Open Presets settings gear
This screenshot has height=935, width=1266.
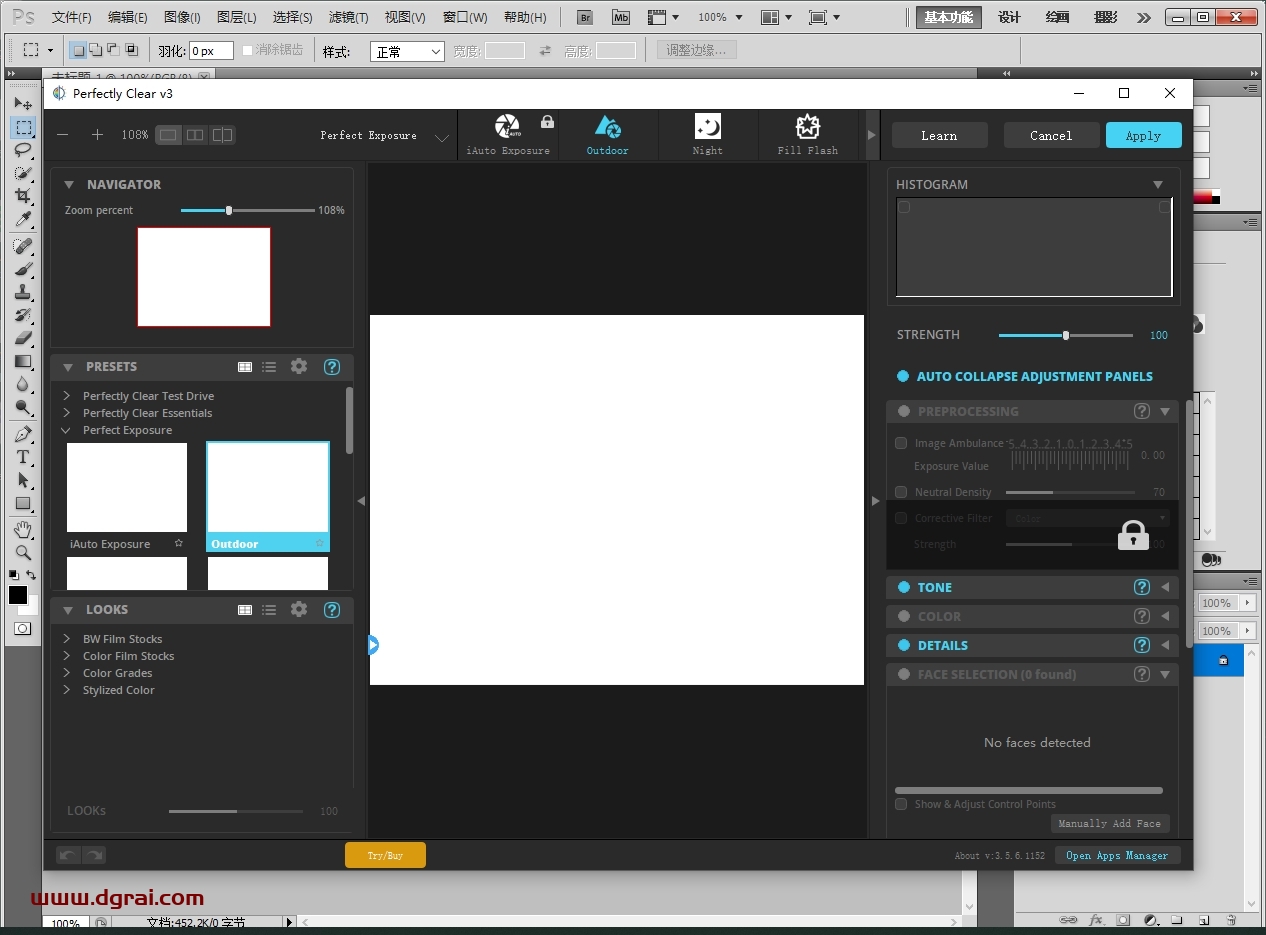coord(299,366)
